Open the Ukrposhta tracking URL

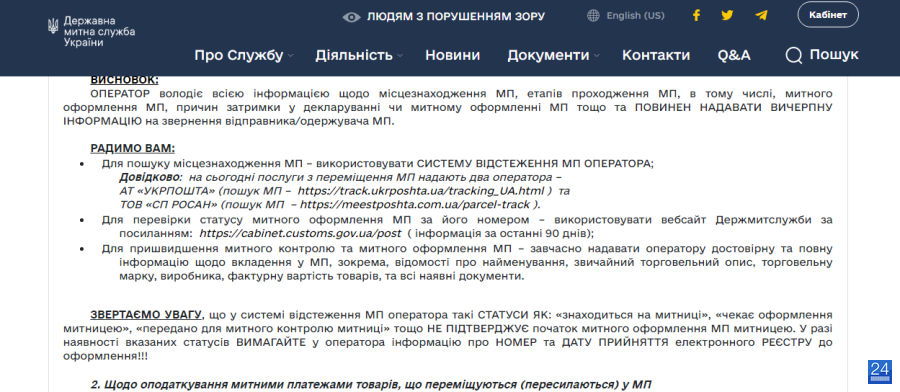point(421,191)
